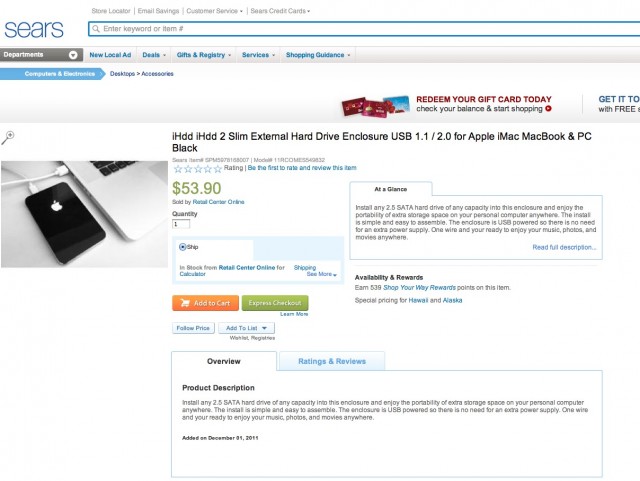The image size is (640, 481).
Task: Click the zoom magnifier icon above the product image
Action: click(x=7, y=138)
